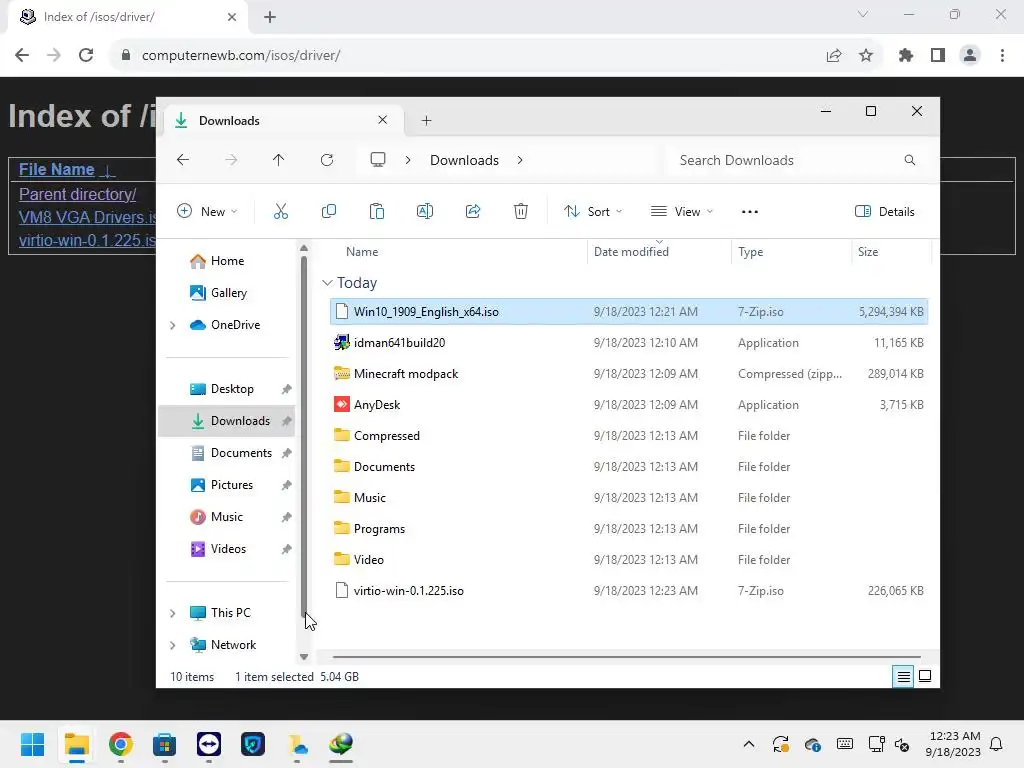The height and width of the screenshot is (768, 1024).
Task: Open Chrome extensions puzzle icon
Action: [x=906, y=56]
